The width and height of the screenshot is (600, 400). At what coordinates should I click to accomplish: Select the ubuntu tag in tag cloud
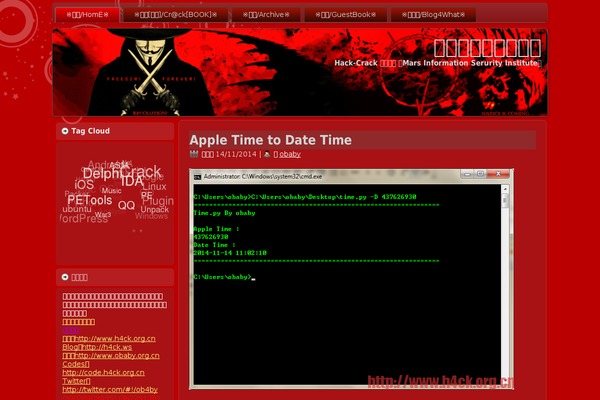click(77, 209)
